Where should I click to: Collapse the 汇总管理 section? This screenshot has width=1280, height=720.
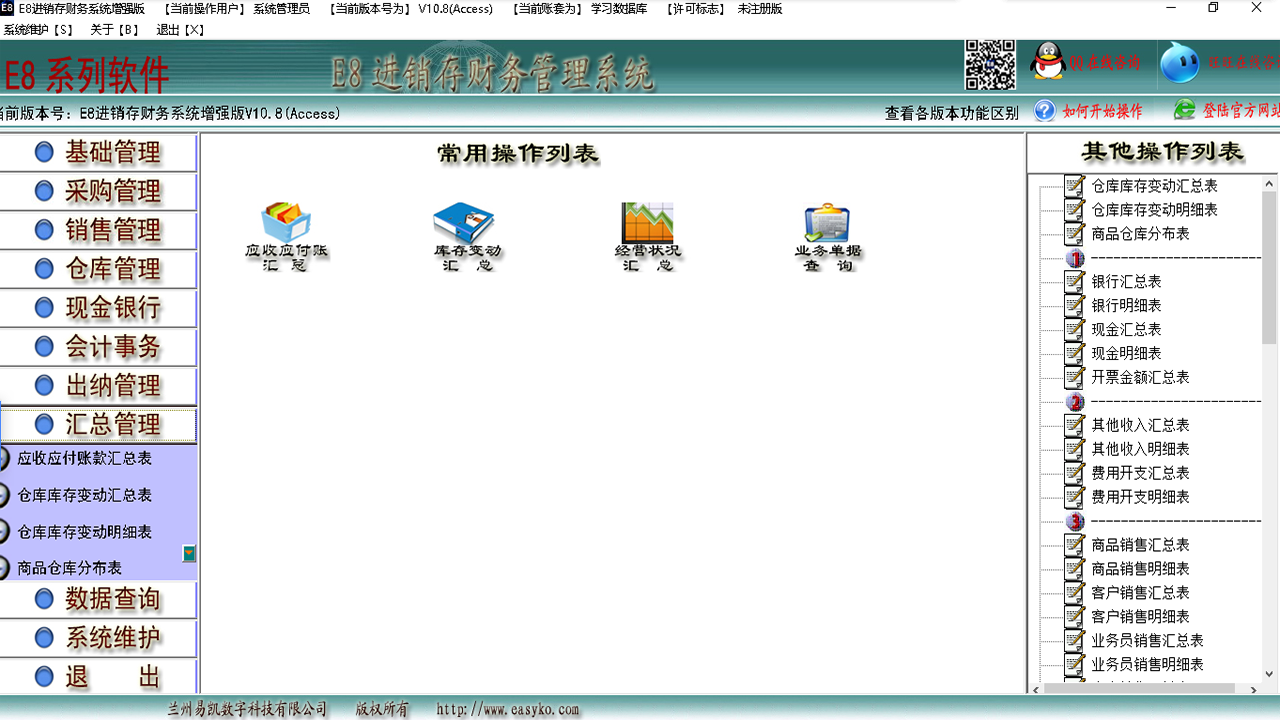click(97, 424)
